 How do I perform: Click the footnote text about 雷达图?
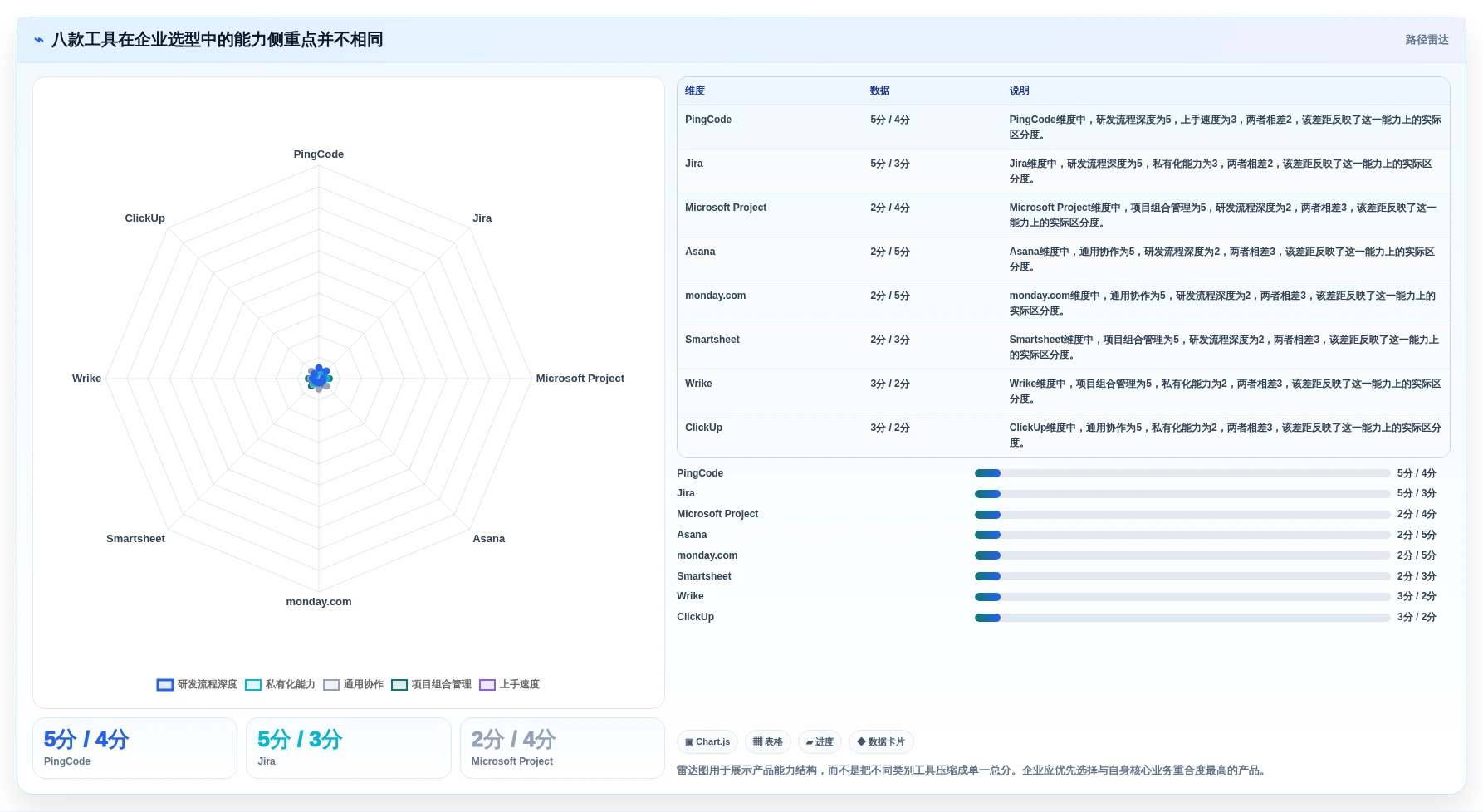tap(973, 770)
